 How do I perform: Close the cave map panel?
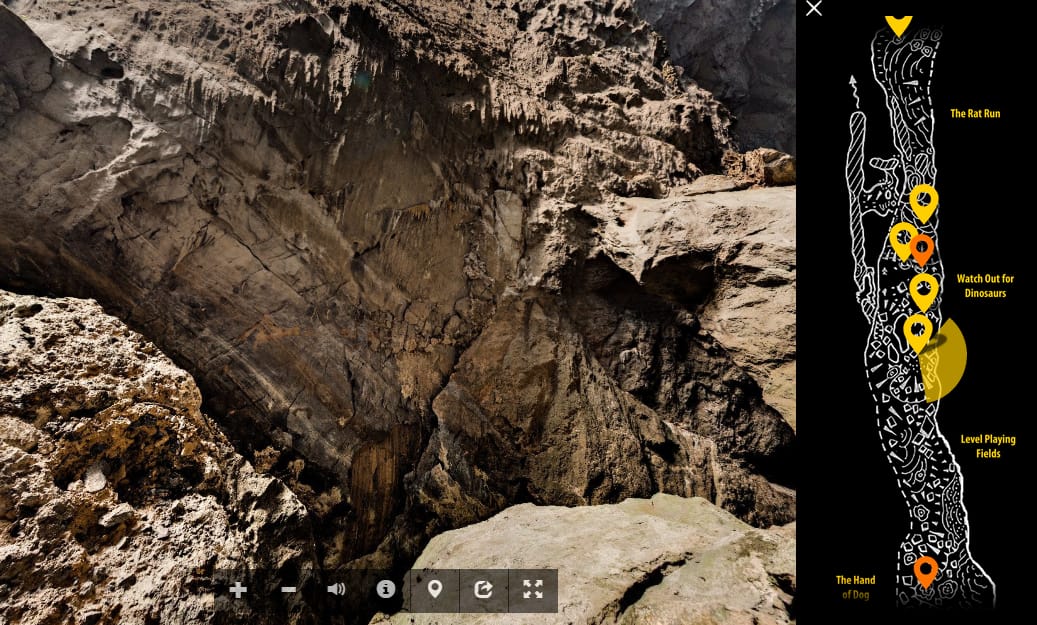814,8
